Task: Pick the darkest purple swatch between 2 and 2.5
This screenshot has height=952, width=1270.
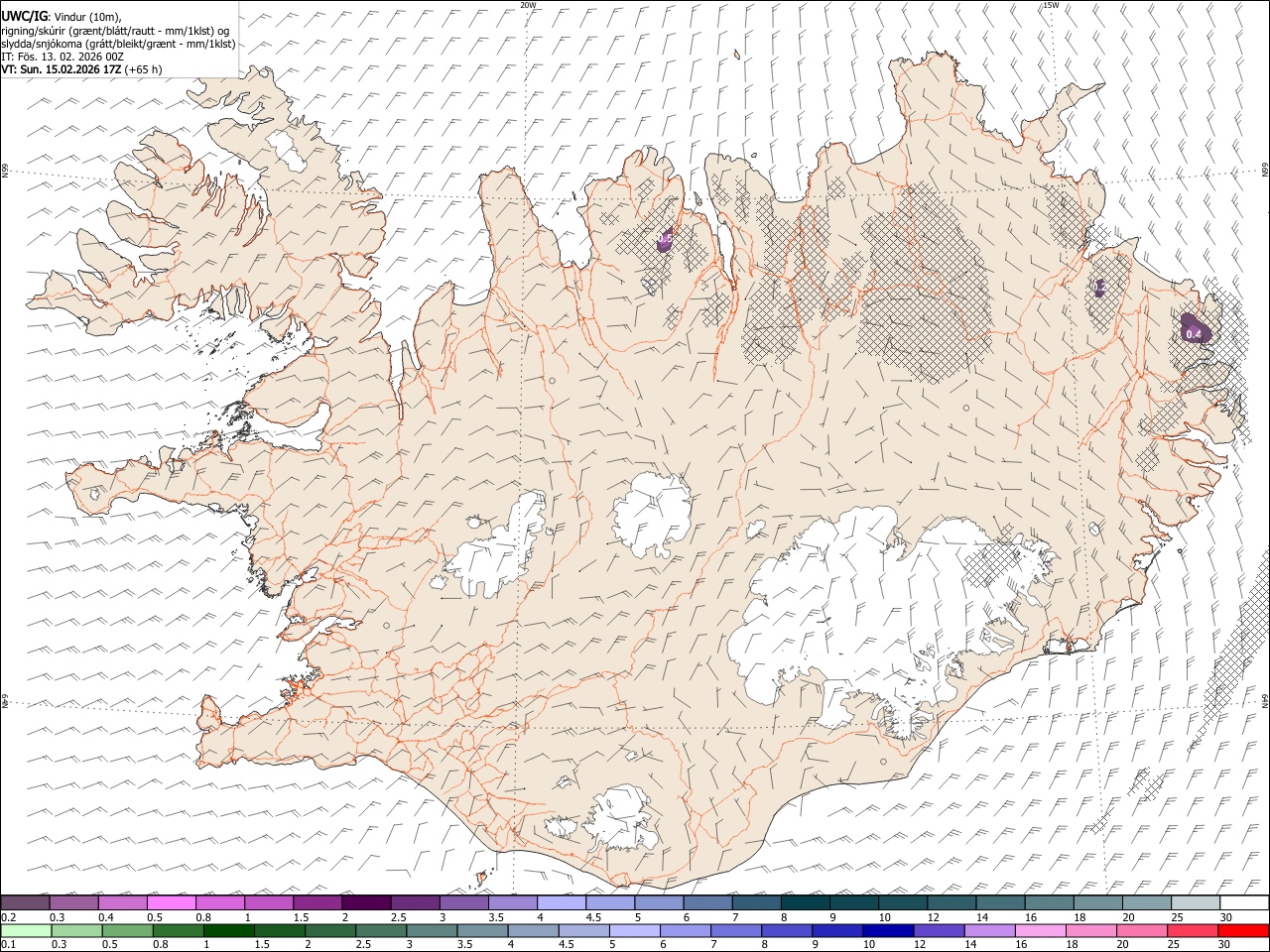Action: [x=366, y=902]
